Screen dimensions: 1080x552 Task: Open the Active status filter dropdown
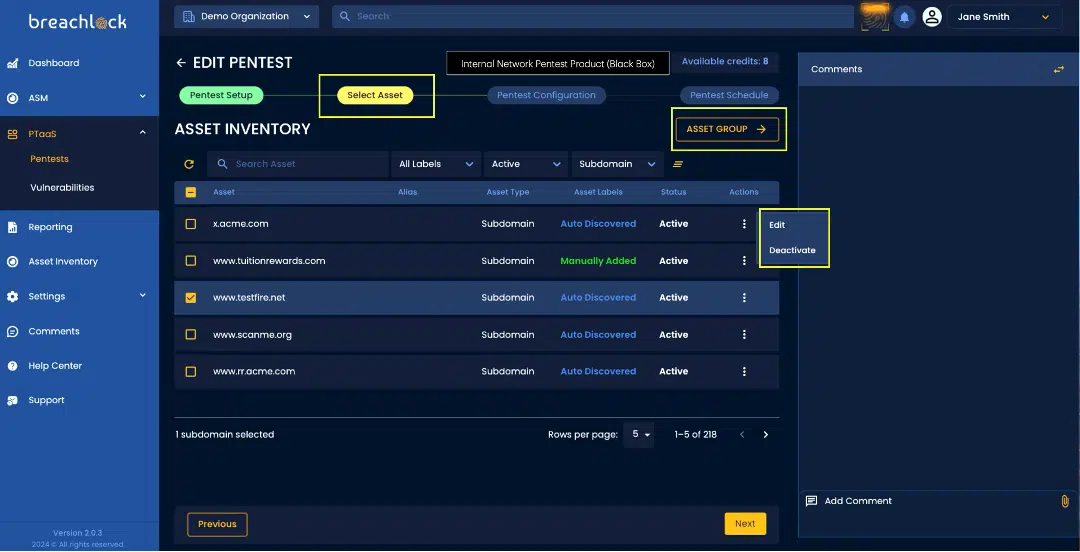click(526, 164)
